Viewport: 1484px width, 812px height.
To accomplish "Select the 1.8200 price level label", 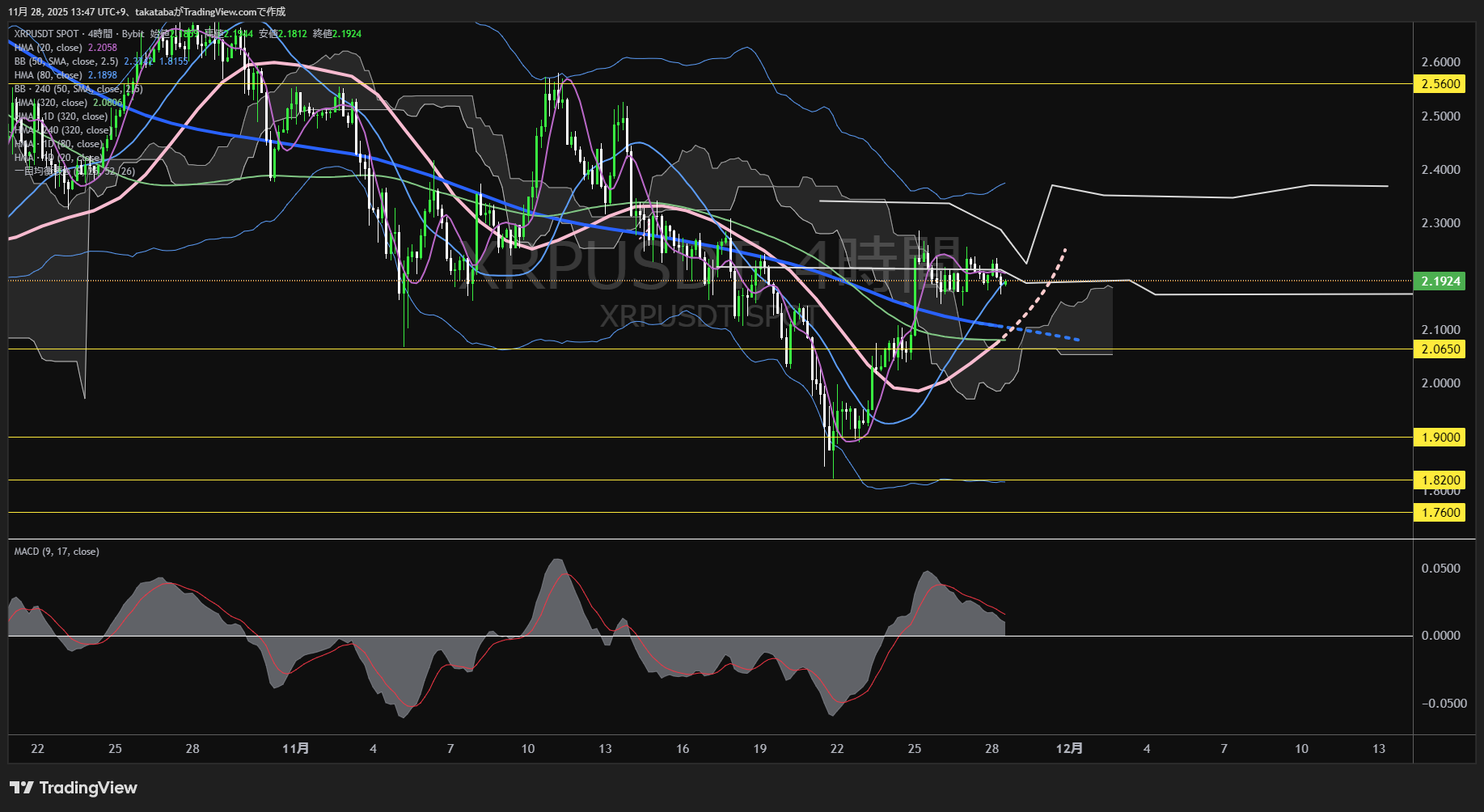I will pos(1440,480).
